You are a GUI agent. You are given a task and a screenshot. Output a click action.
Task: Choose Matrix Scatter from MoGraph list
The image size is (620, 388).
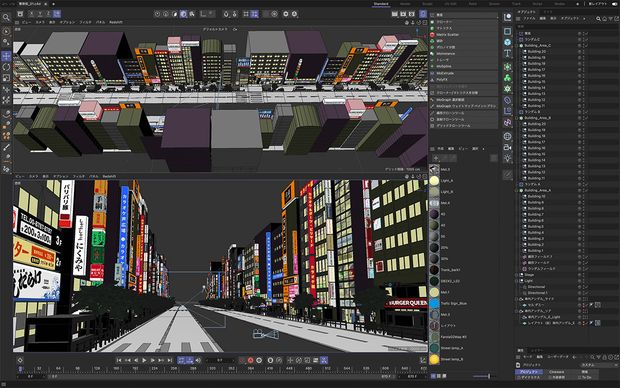point(448,35)
